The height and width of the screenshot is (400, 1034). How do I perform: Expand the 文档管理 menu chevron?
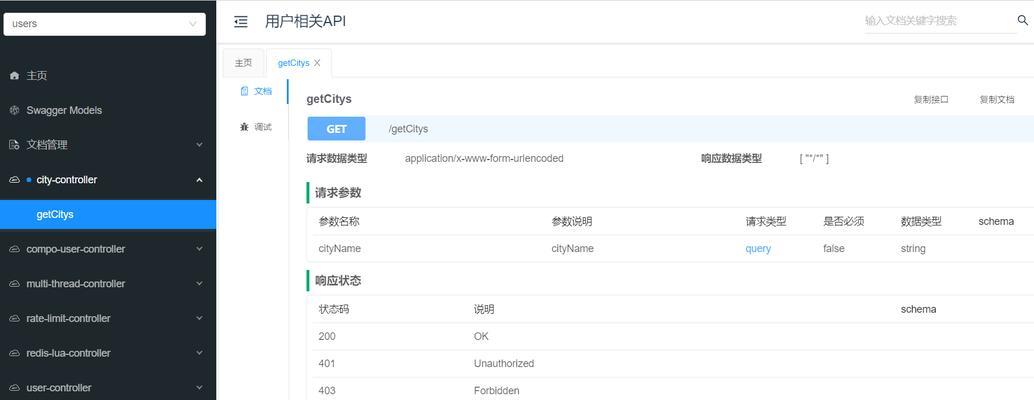tap(199, 145)
